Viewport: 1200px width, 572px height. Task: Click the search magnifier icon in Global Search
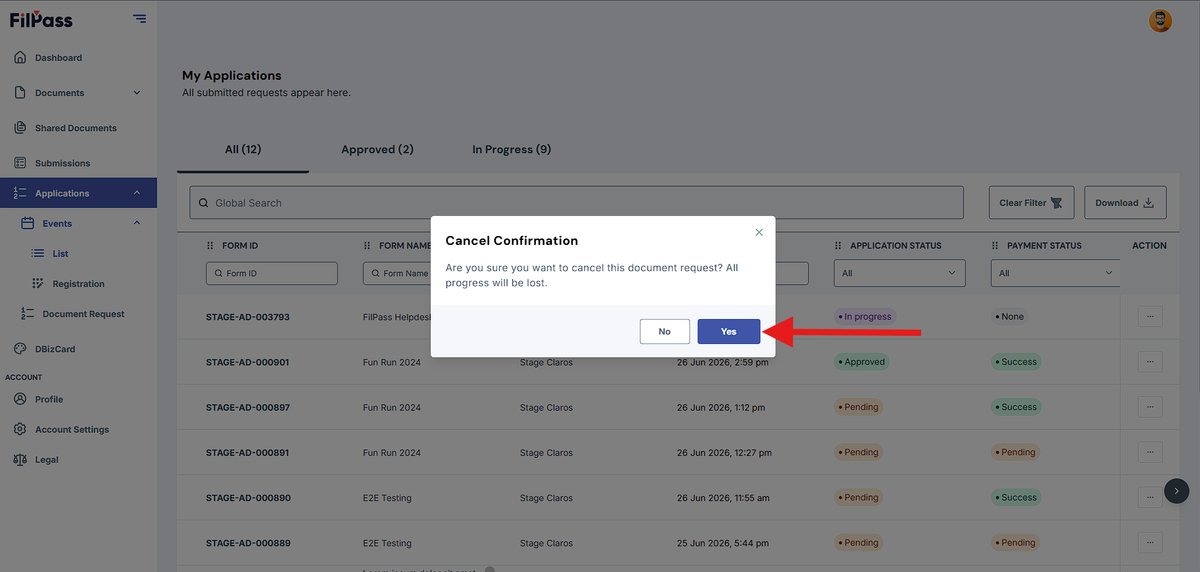pos(204,203)
